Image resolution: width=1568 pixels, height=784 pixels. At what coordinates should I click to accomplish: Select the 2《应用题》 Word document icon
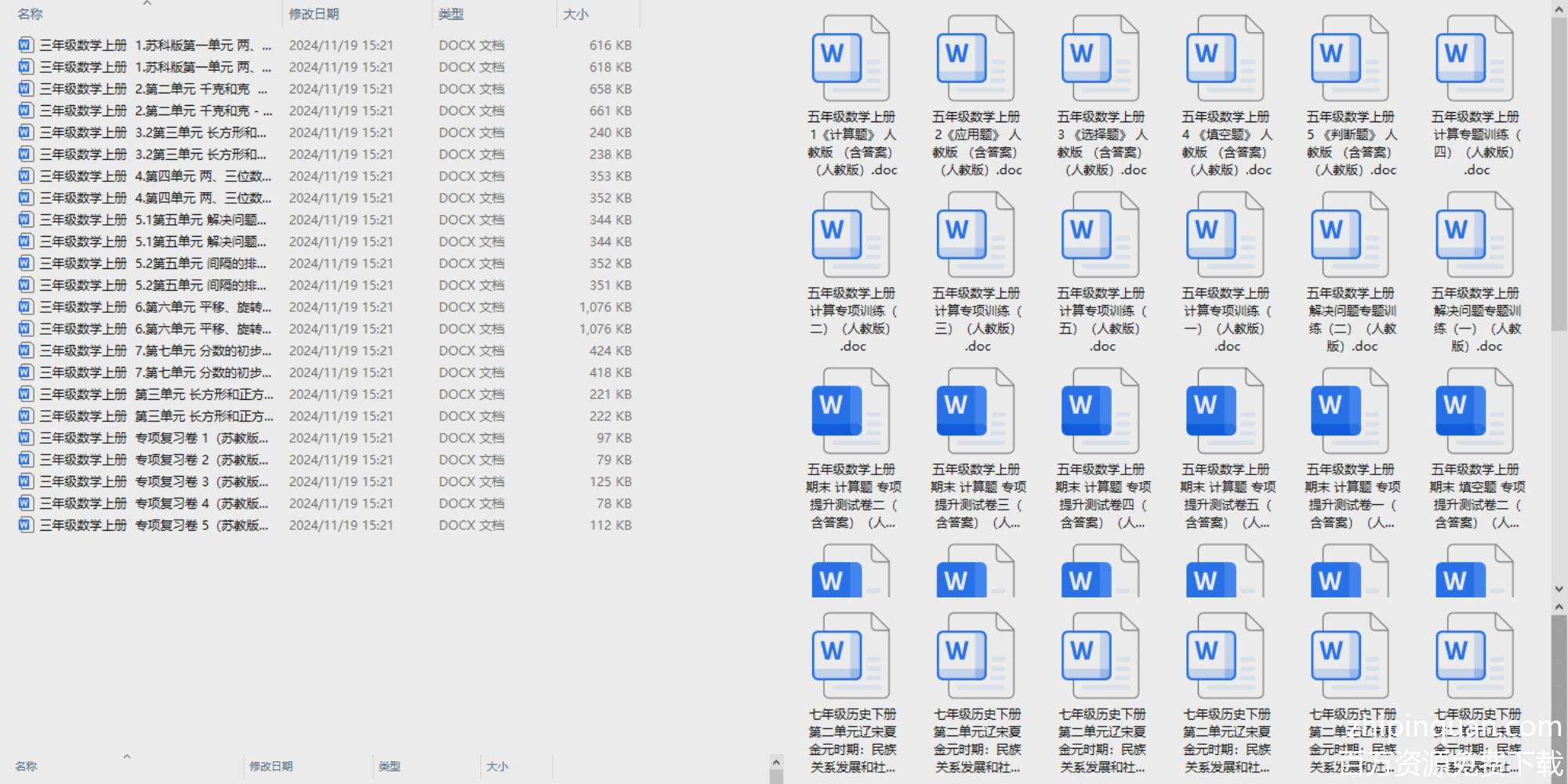coord(975,59)
